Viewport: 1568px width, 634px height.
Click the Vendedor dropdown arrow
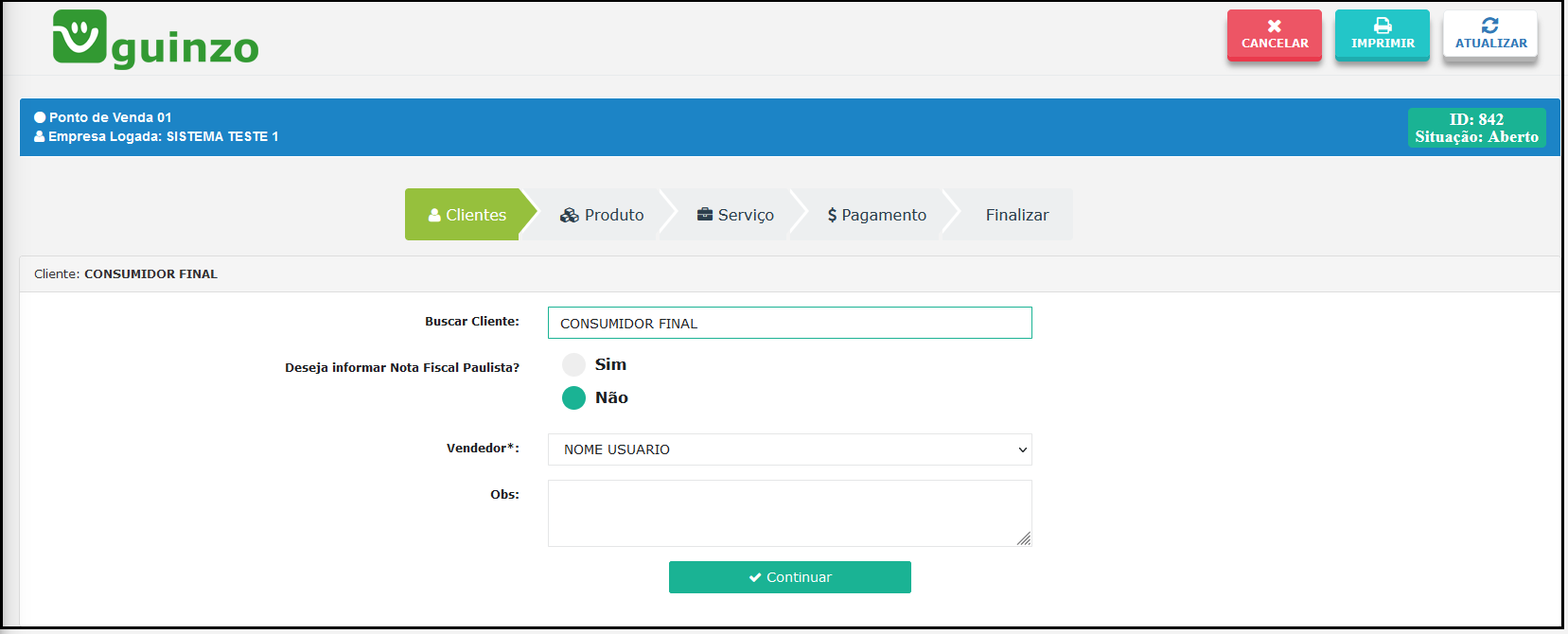(1022, 450)
